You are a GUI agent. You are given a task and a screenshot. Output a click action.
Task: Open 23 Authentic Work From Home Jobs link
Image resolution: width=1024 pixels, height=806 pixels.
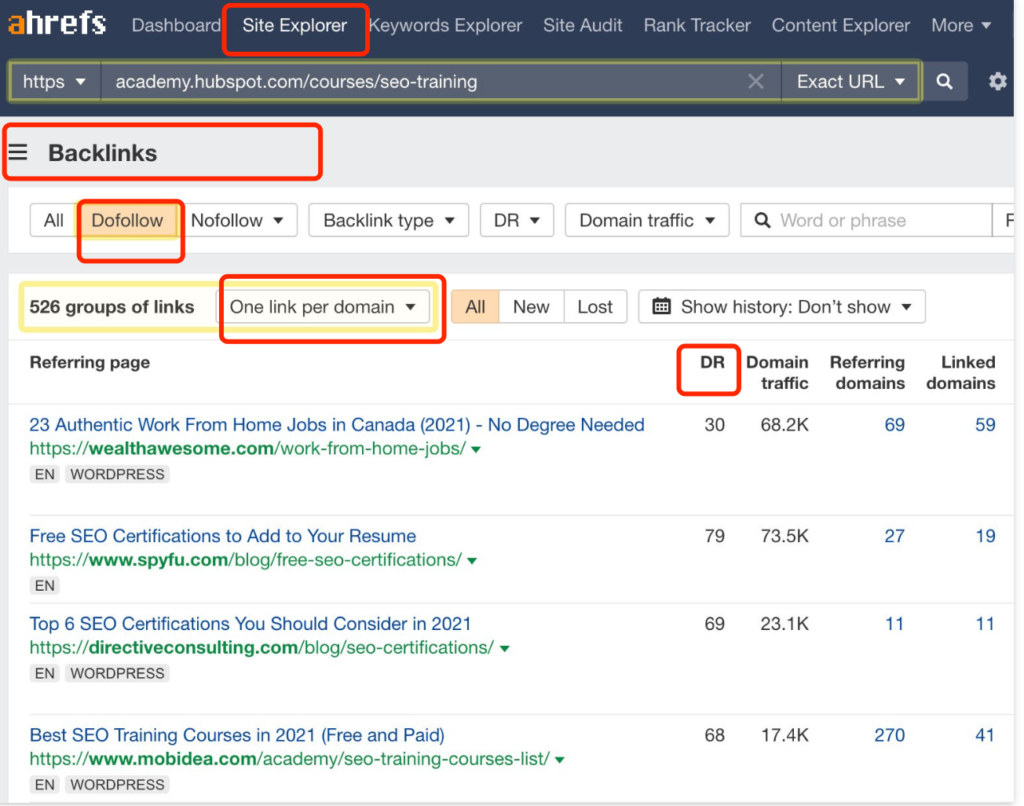pos(337,425)
